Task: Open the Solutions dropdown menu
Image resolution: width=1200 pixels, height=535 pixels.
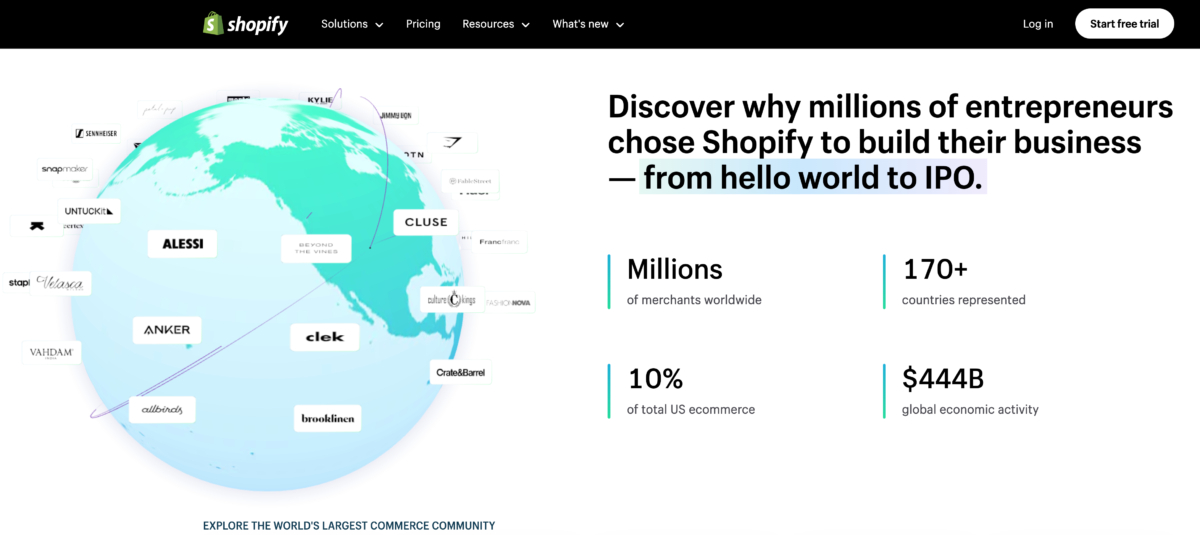Action: [352, 24]
